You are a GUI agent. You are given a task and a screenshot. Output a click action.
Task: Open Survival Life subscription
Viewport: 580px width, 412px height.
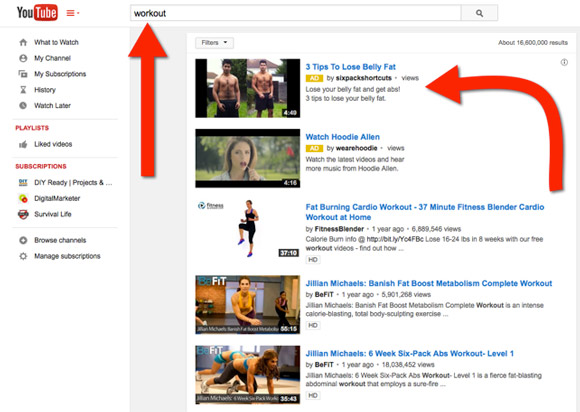53,214
